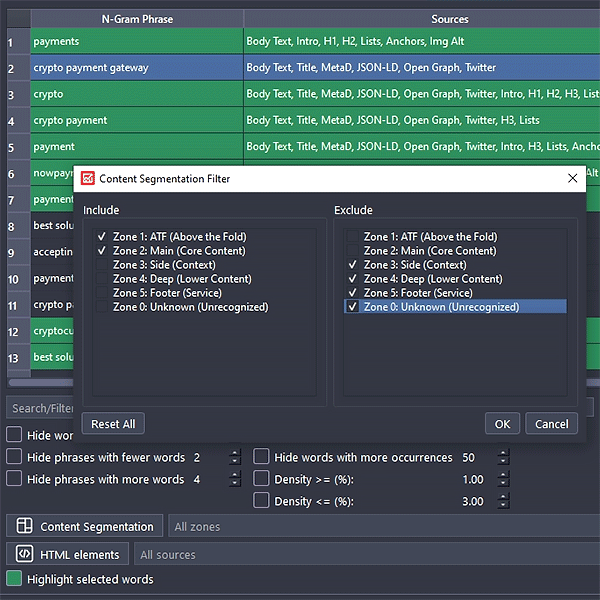Toggle the green Highlight selected words box
Image resolution: width=600 pixels, height=600 pixels.
[x=14, y=579]
